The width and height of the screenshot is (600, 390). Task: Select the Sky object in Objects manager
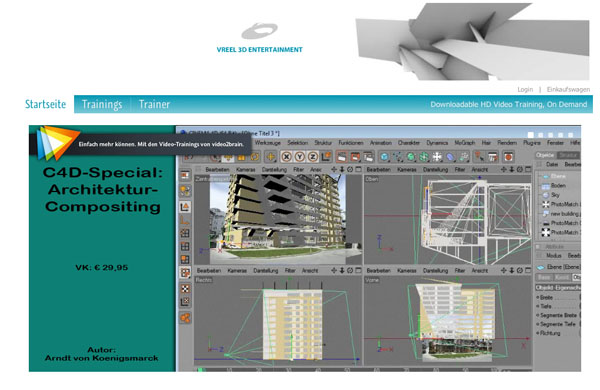(x=555, y=195)
